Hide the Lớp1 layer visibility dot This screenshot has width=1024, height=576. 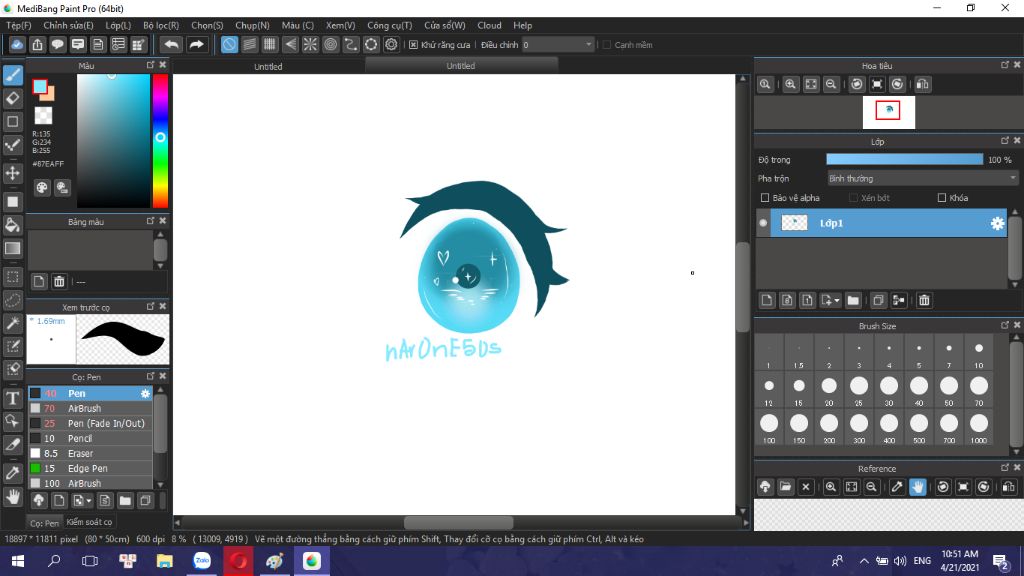pyautogui.click(x=763, y=223)
